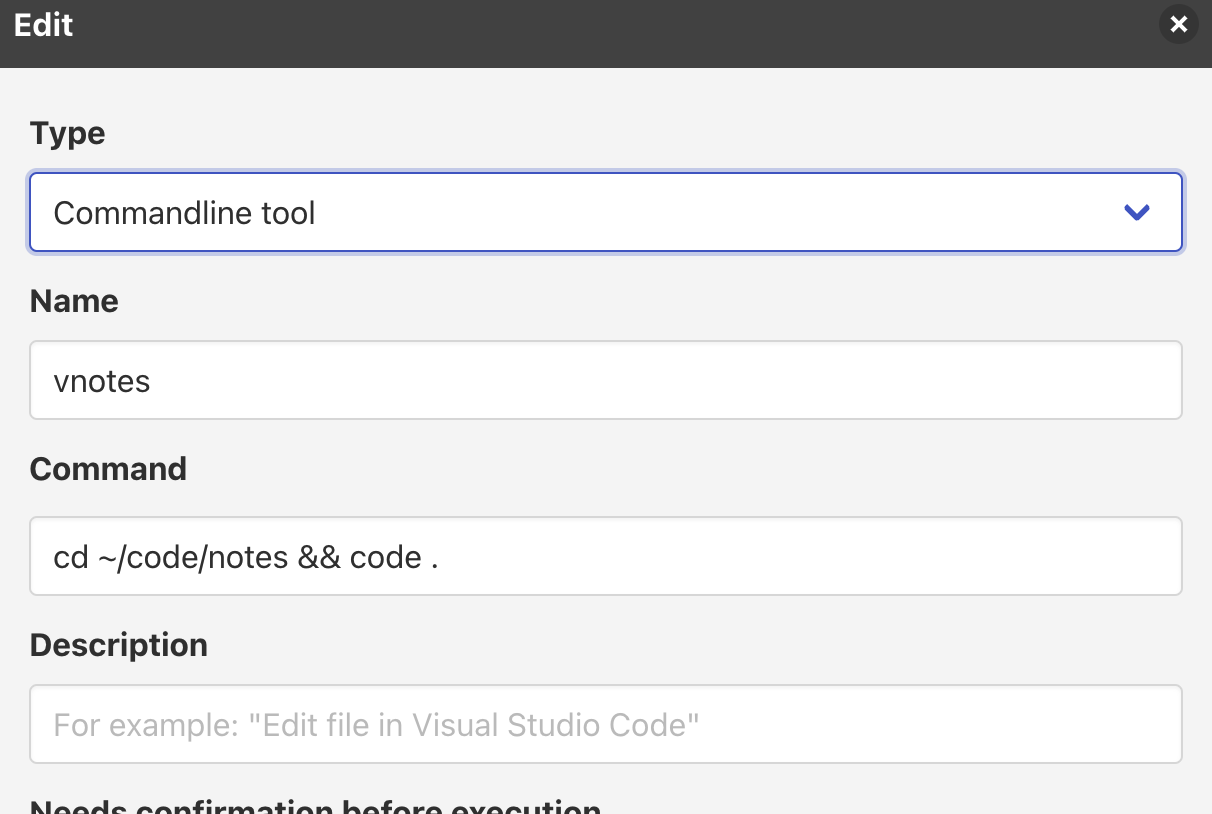This screenshot has width=1212, height=814.
Task: Click the dropdown chevron on the Type selector
Action: [1136, 212]
